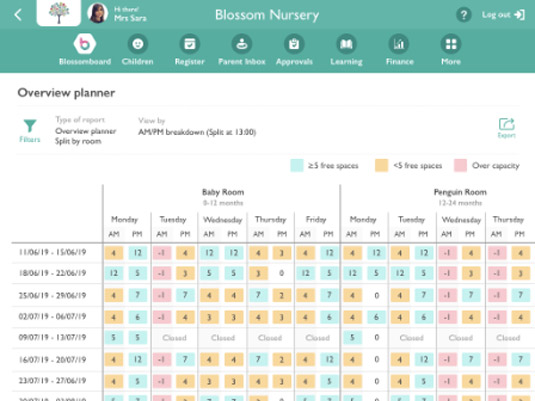Click the Blossom Nursery tree logo
535x401 pixels.
[x=59, y=13]
